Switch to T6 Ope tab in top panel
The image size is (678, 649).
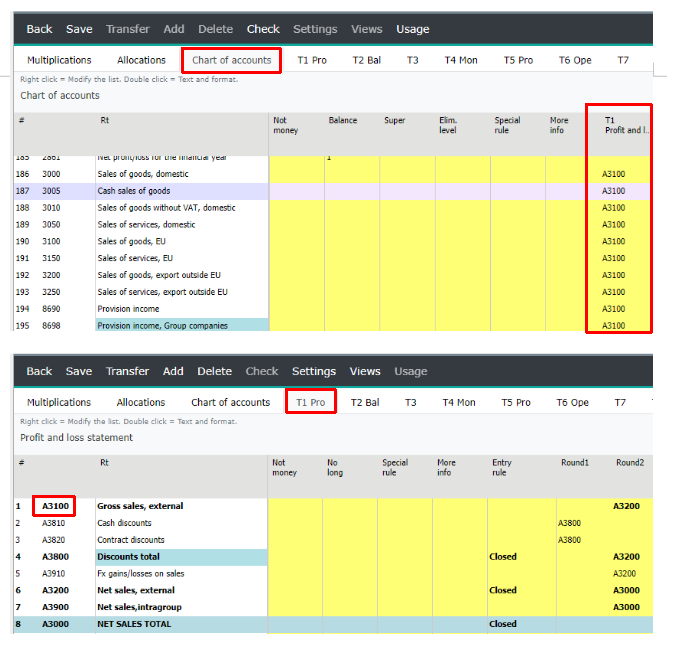point(575,60)
